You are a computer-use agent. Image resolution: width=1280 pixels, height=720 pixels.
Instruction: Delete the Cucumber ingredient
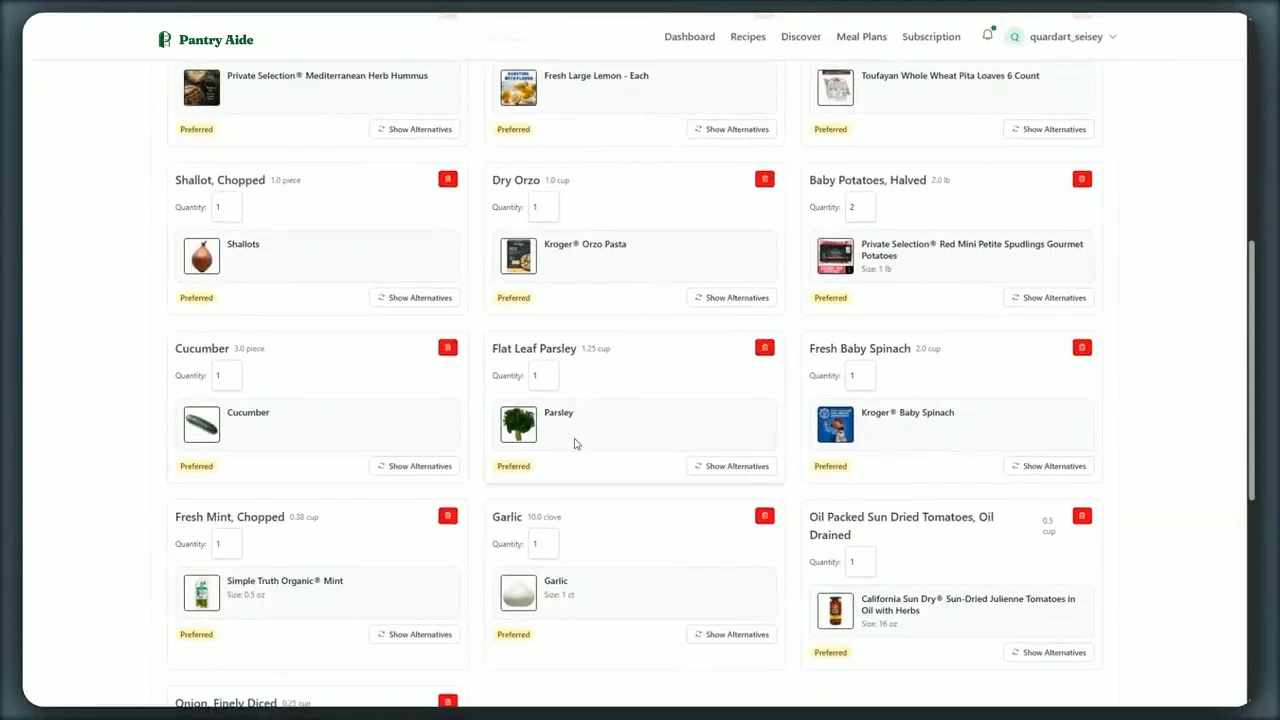click(x=448, y=347)
